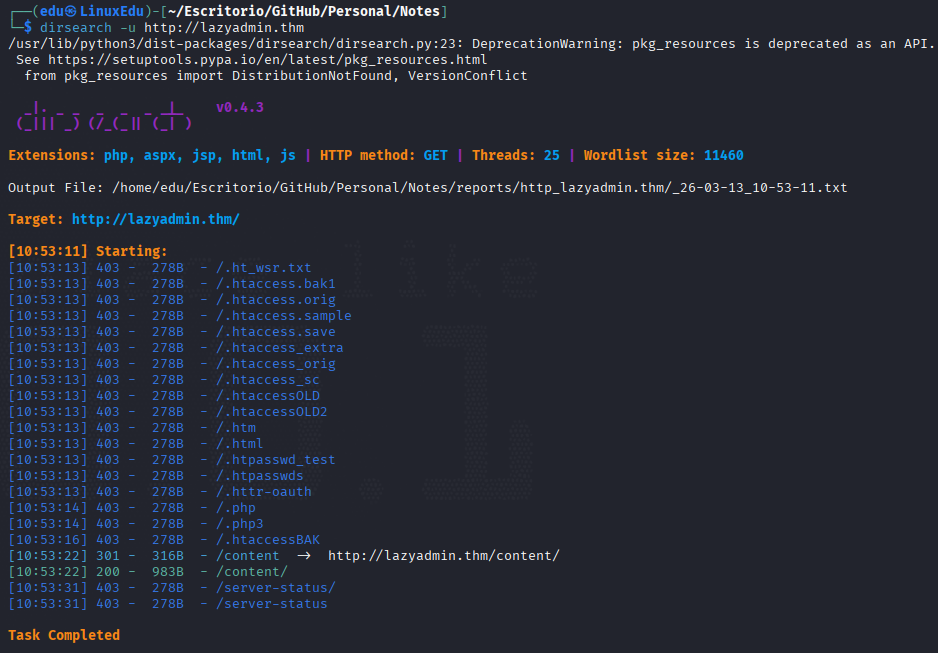Click the dirsearch ASCII logo
This screenshot has height=653, width=938.
click(104, 116)
